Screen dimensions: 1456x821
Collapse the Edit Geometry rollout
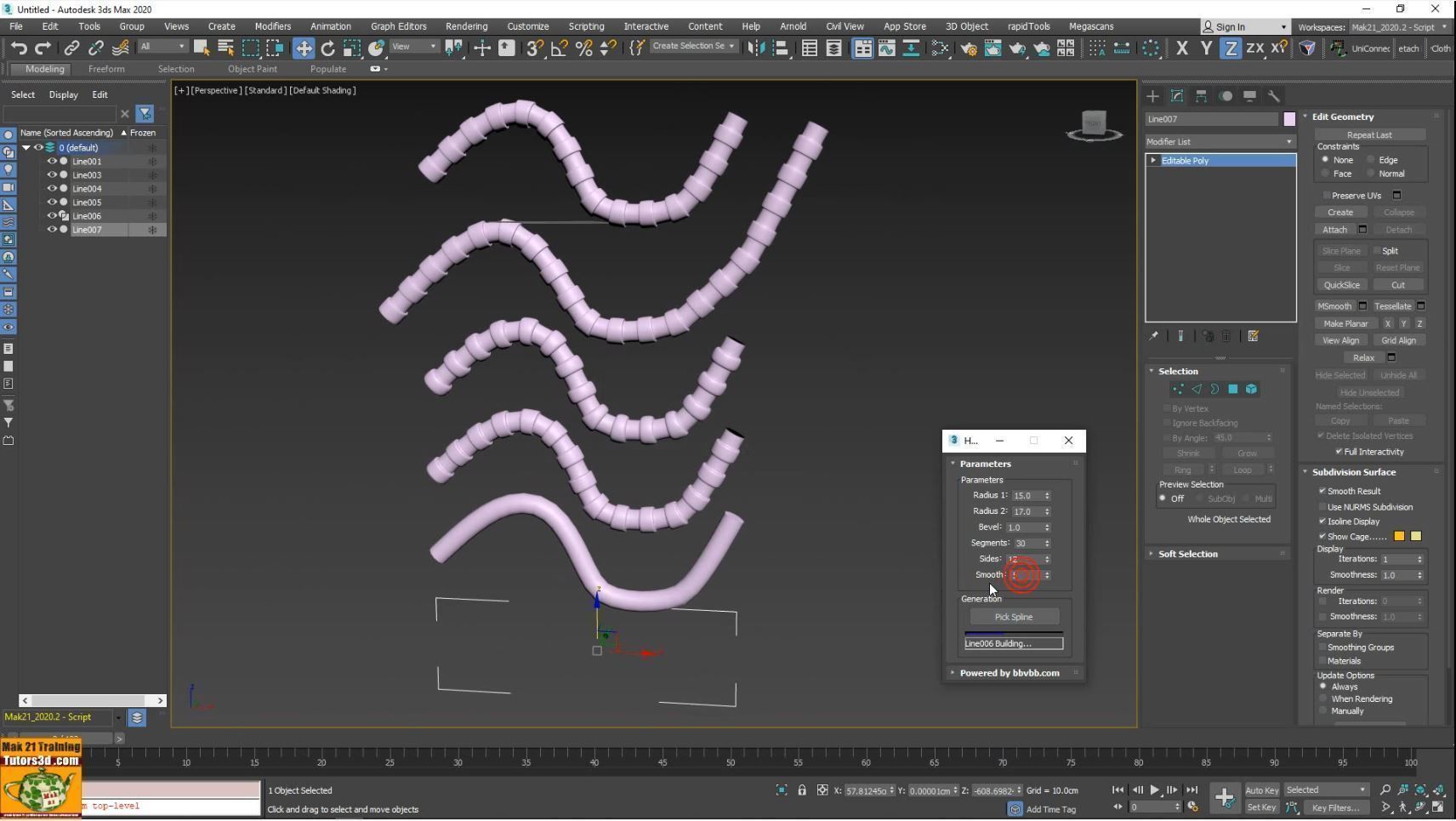(1342, 117)
